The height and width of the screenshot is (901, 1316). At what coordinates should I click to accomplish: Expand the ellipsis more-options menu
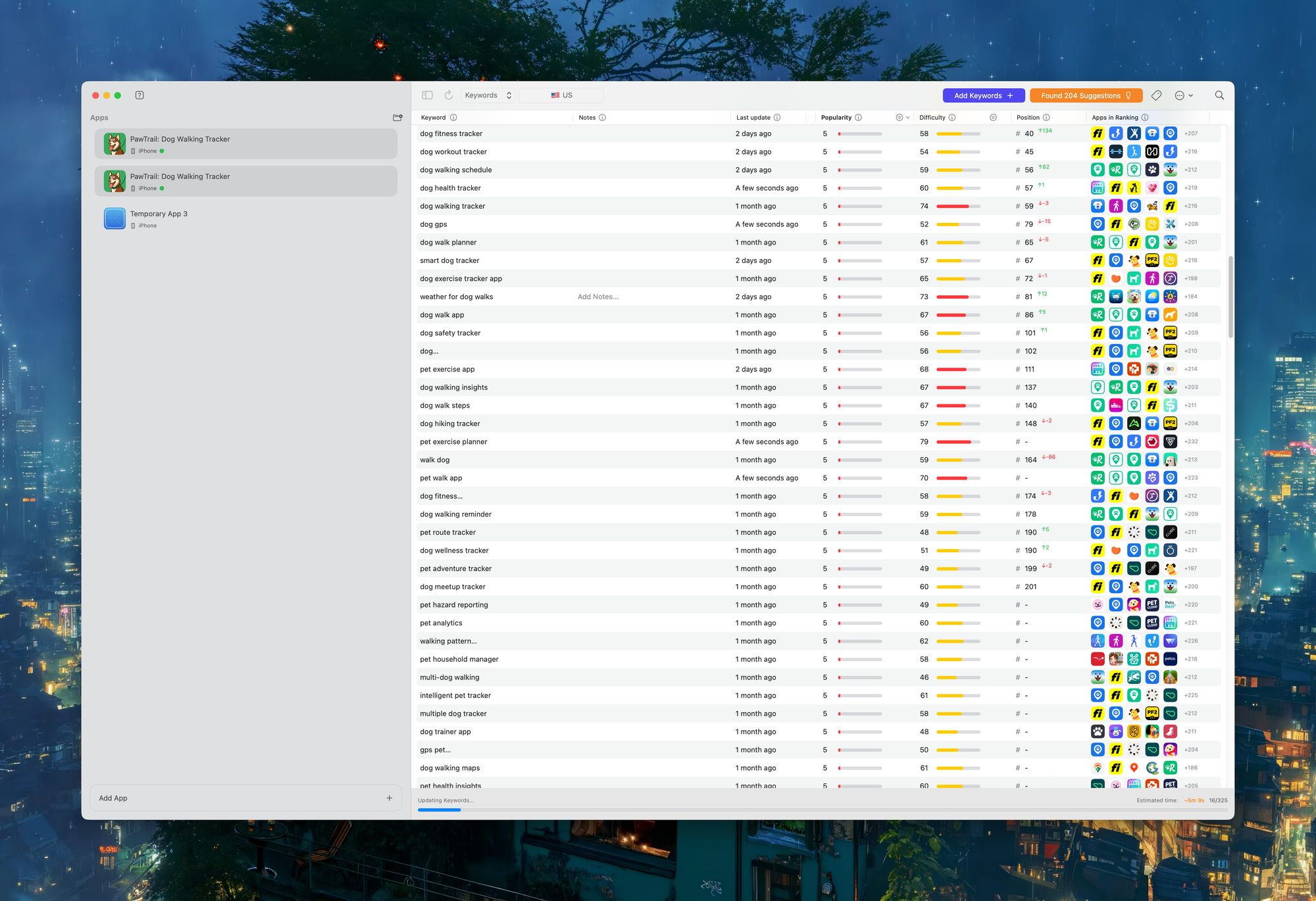(x=1183, y=96)
